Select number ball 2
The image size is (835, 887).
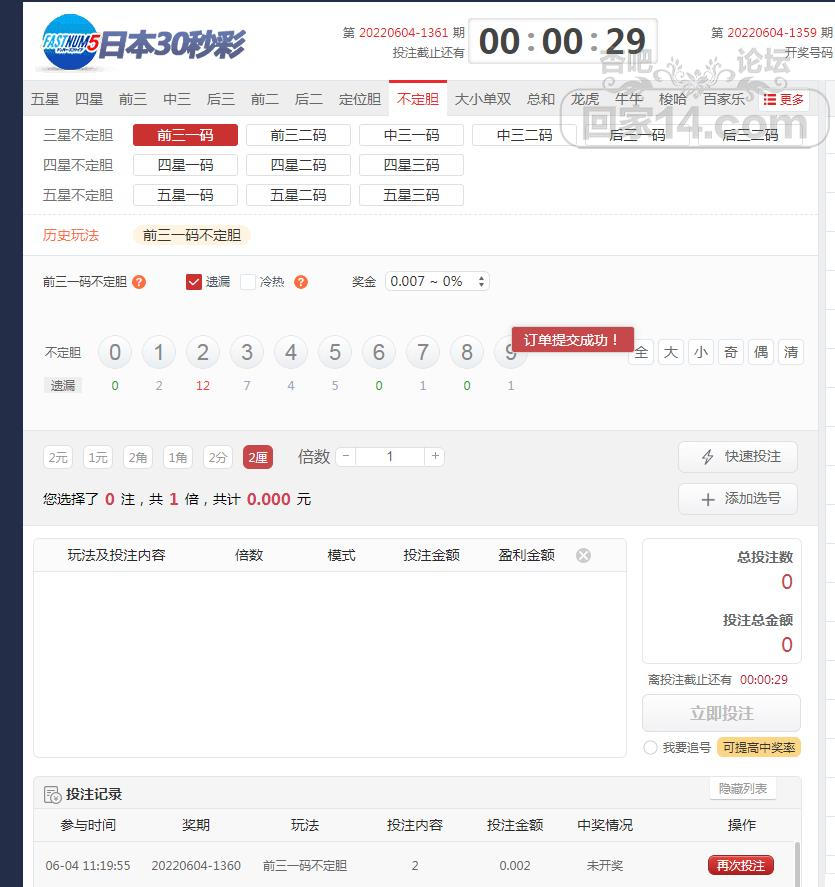pyautogui.click(x=203, y=352)
